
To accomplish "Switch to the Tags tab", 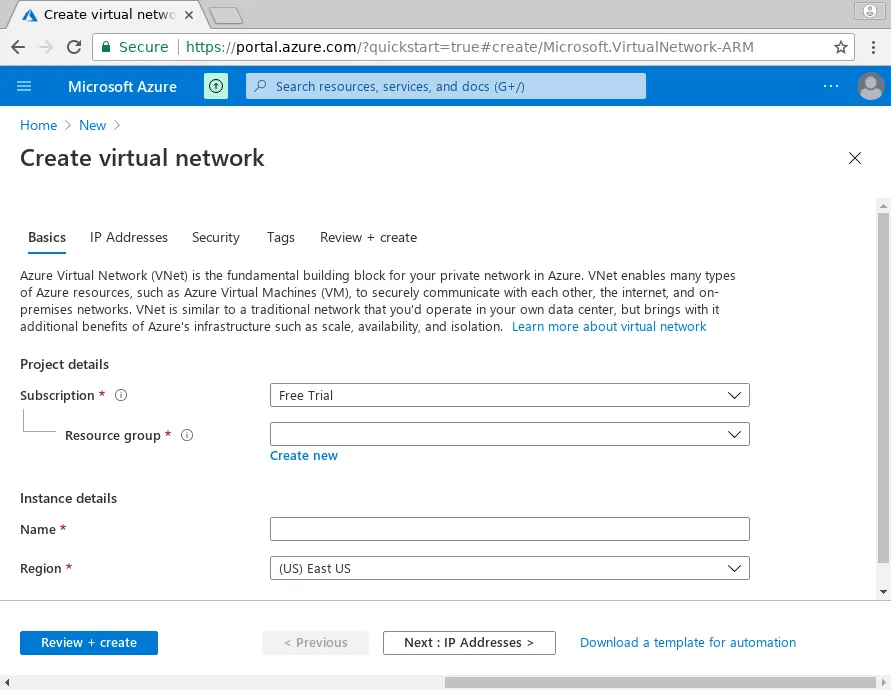I will [x=281, y=238].
